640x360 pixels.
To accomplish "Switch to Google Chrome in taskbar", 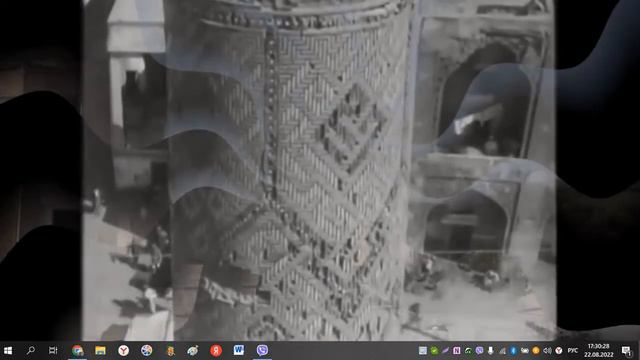I will click(77, 351).
